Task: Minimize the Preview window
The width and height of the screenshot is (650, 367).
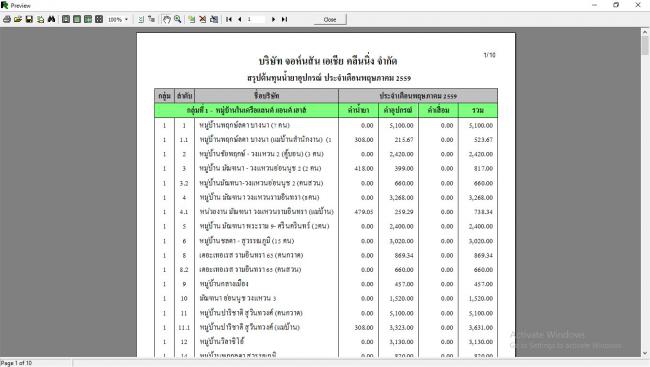Action: [x=594, y=5]
